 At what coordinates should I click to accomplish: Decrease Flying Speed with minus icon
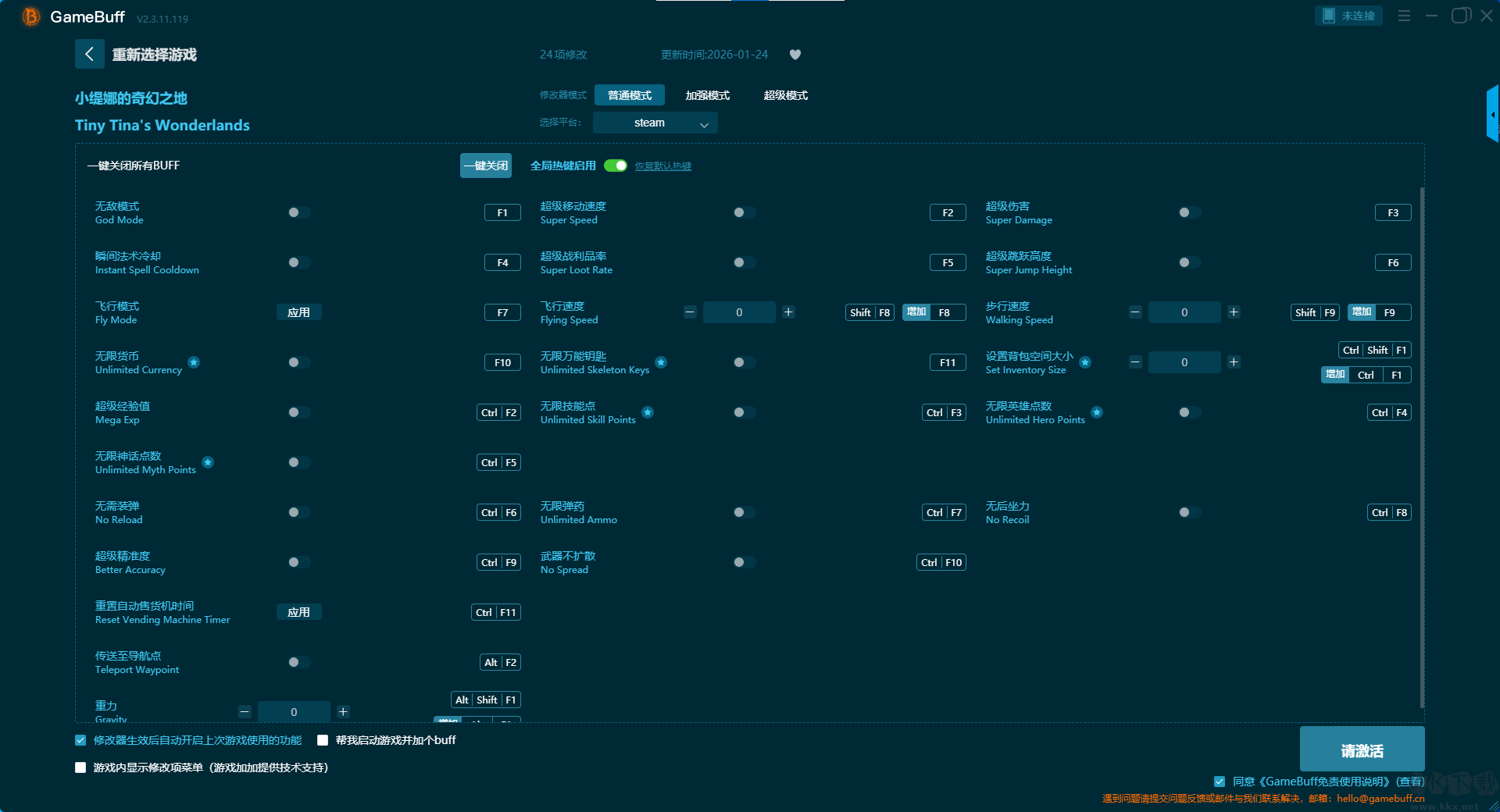[x=690, y=312]
